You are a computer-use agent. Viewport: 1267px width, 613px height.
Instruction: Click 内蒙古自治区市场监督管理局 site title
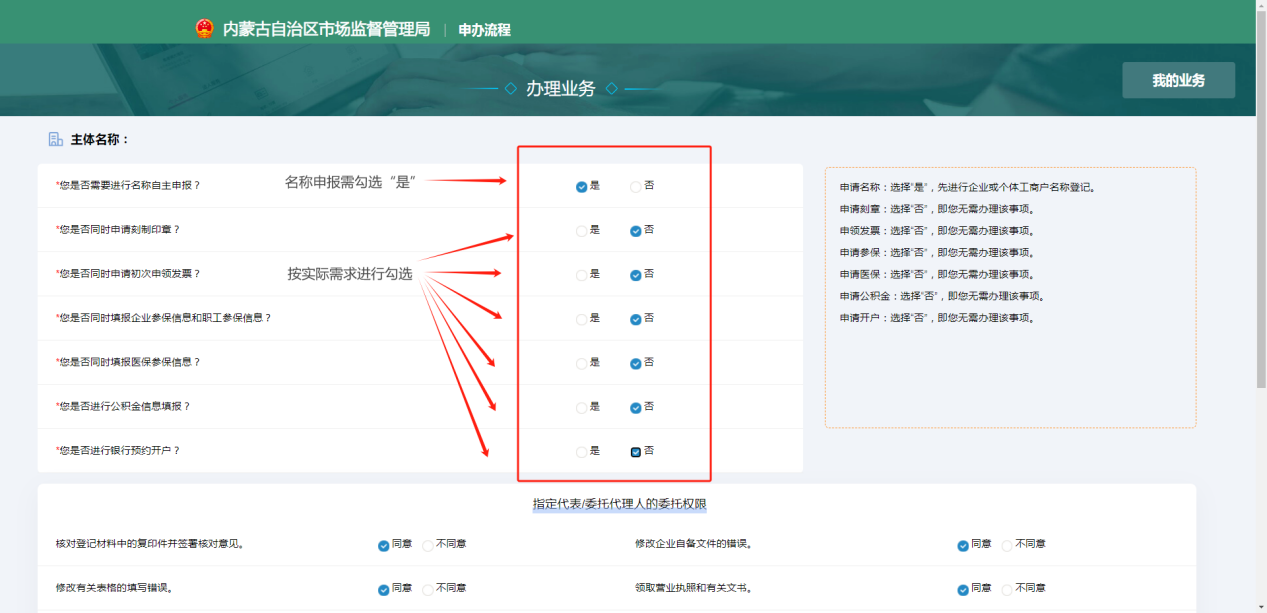[326, 29]
